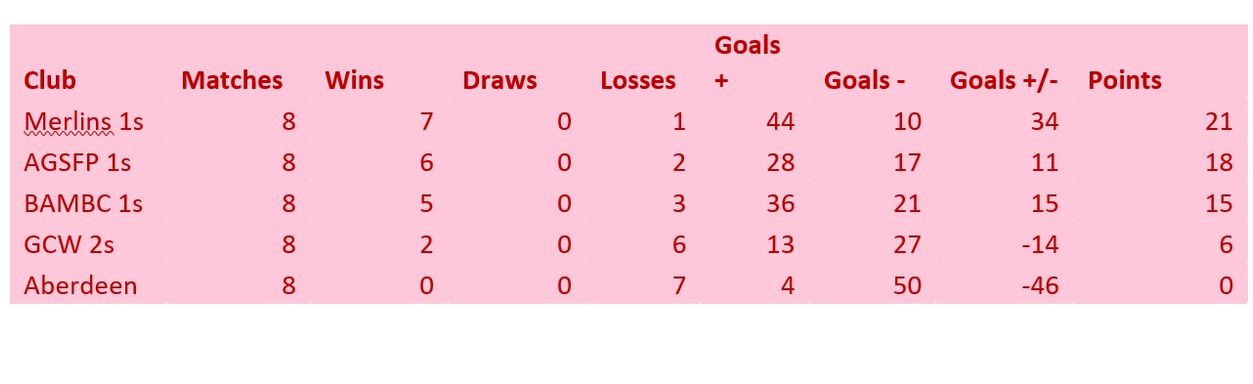Click the -14 goal difference cell
Viewport: 1253px width, 384px height.
(1039, 245)
